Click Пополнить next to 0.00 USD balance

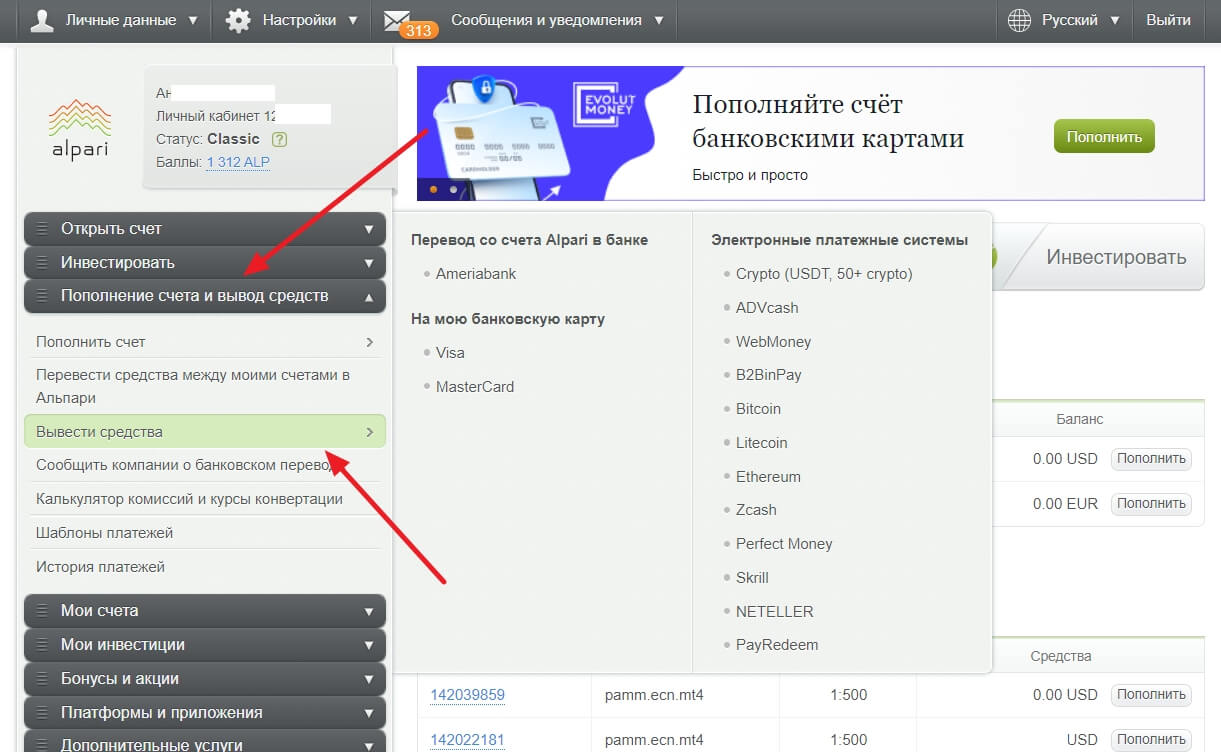(1151, 460)
